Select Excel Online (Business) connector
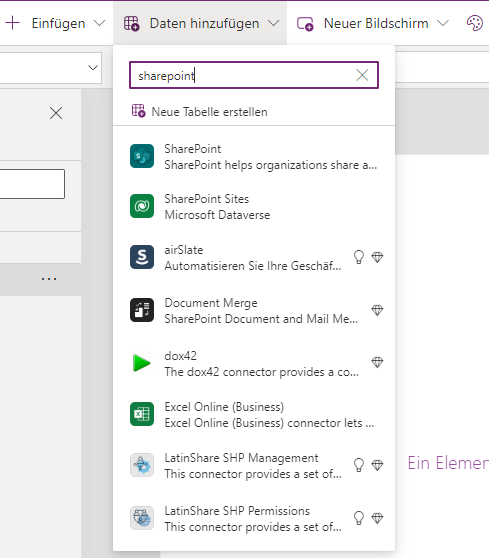This screenshot has width=489, height=558. pos(254,415)
